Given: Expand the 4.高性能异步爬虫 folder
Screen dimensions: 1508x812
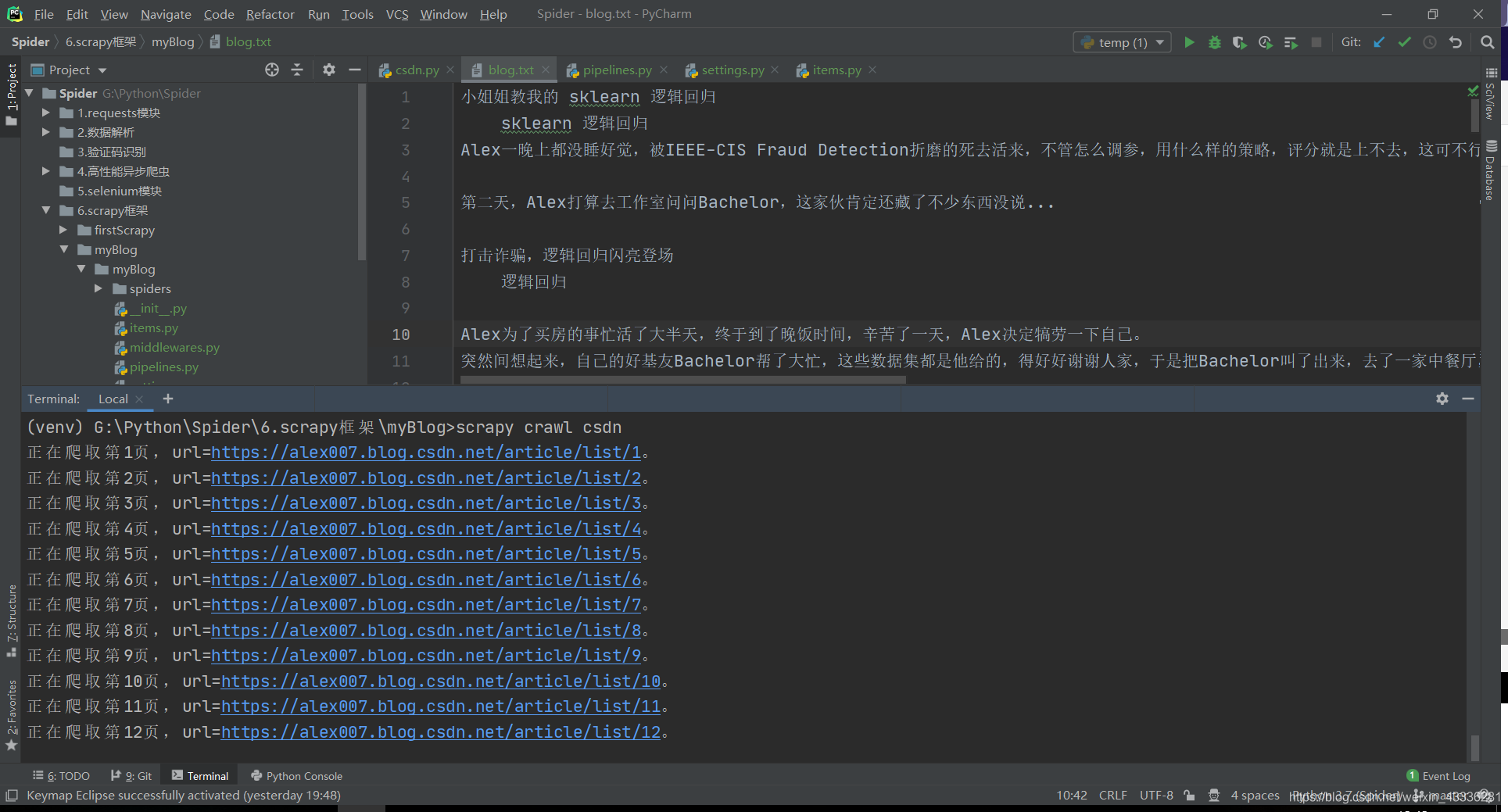Looking at the screenshot, I should (x=46, y=171).
